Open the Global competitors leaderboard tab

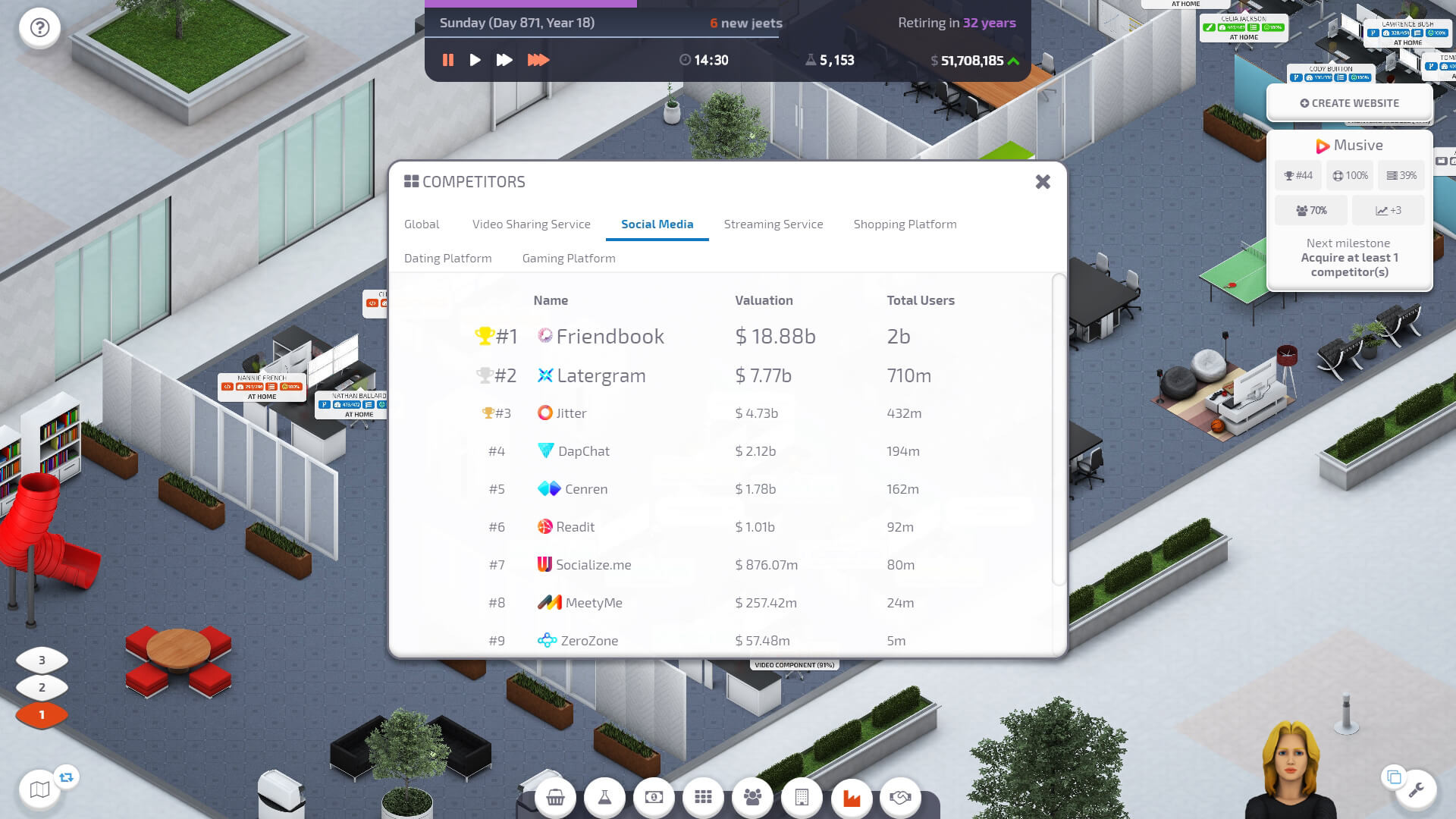[421, 223]
